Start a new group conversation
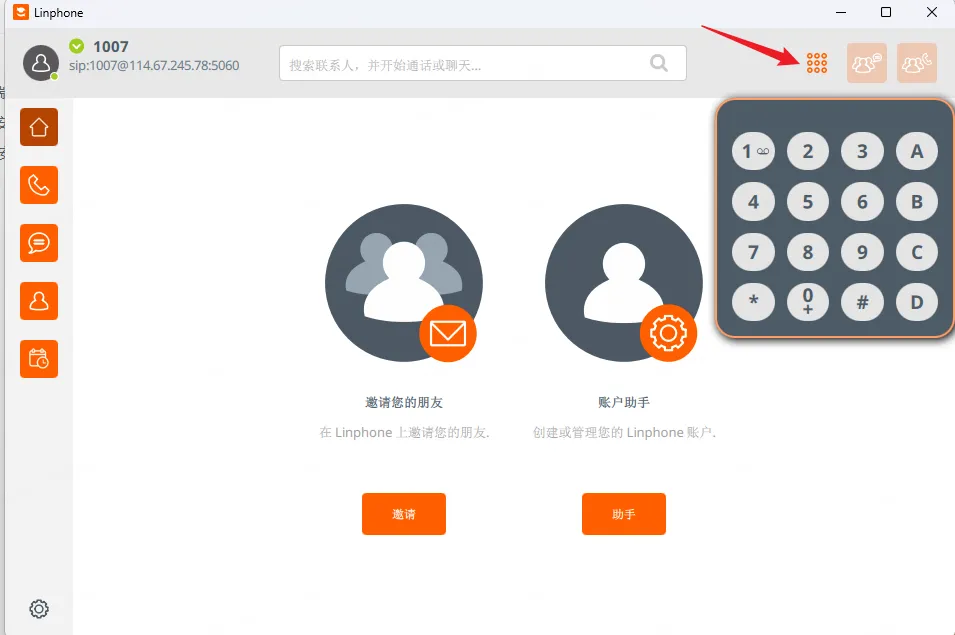Screen dimensions: 955x635 click(866, 62)
